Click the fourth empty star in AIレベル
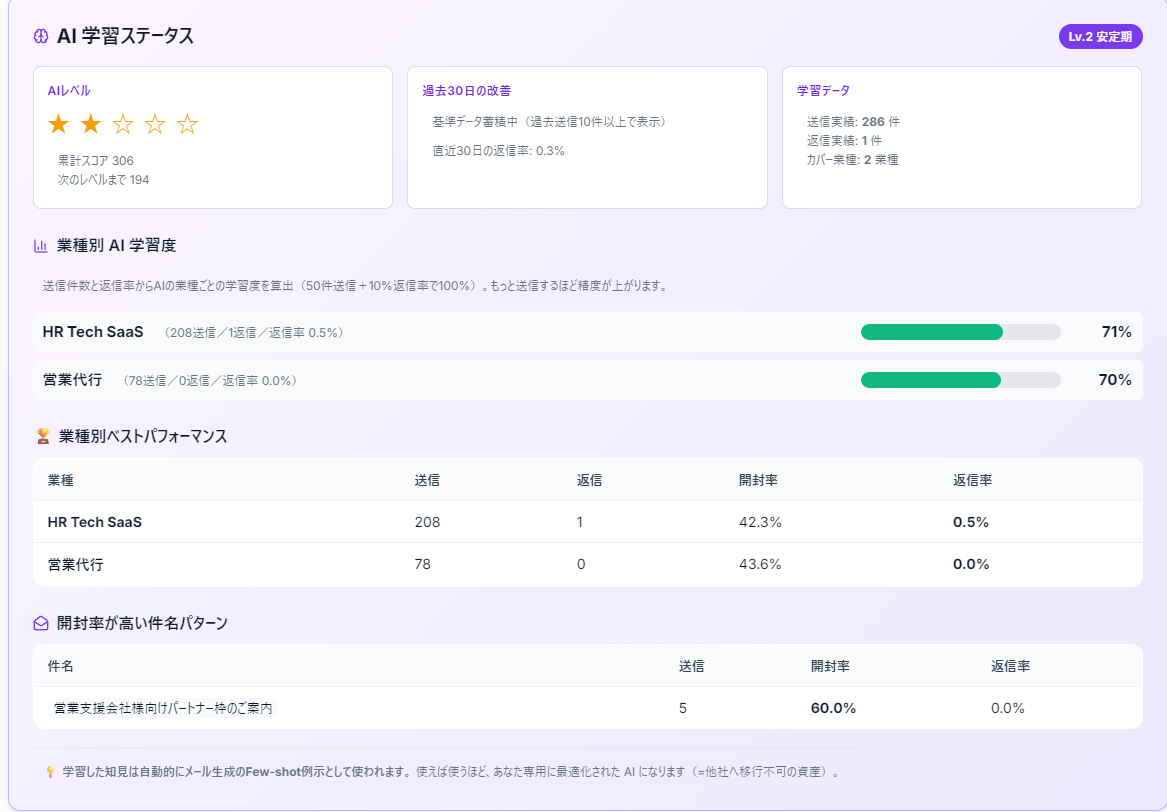 (155, 124)
